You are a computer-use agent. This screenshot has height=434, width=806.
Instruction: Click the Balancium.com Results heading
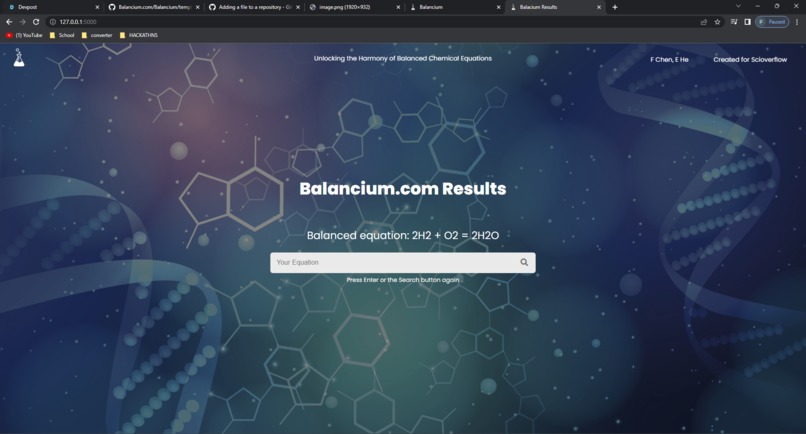(403, 189)
